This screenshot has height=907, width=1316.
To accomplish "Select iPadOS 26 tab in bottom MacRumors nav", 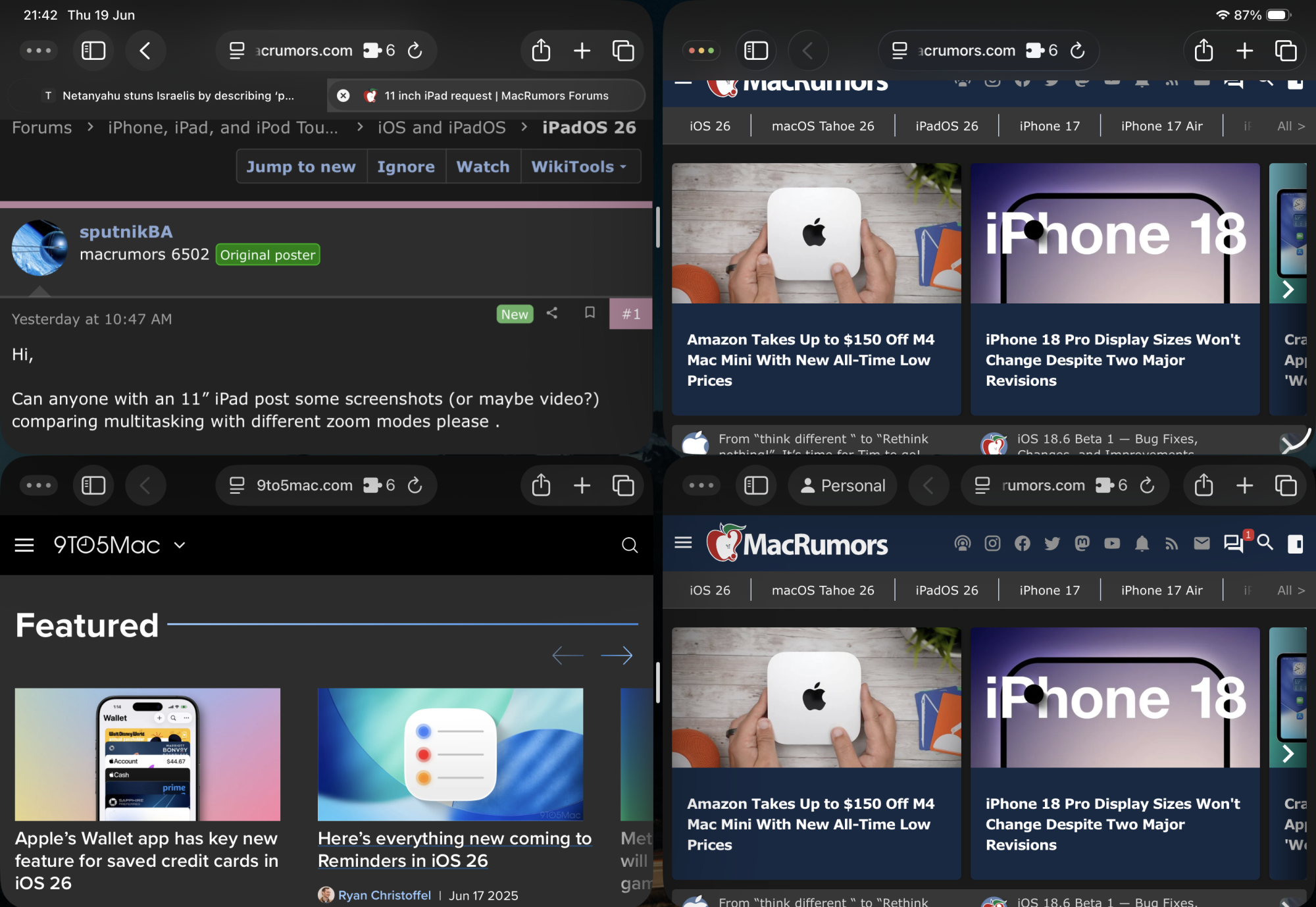I will tap(946, 590).
